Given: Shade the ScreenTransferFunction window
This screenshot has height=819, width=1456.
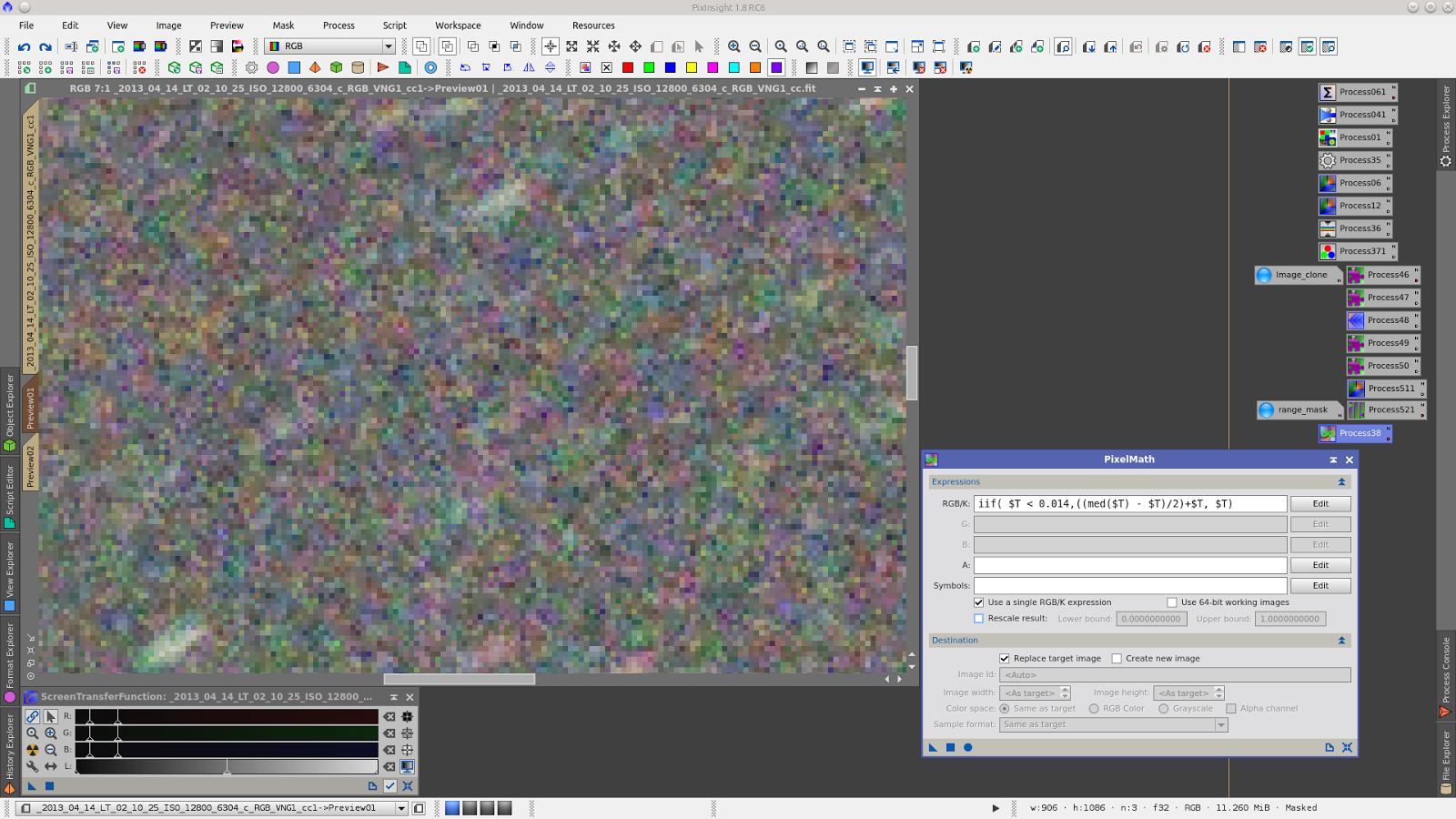Looking at the screenshot, I should (x=394, y=698).
